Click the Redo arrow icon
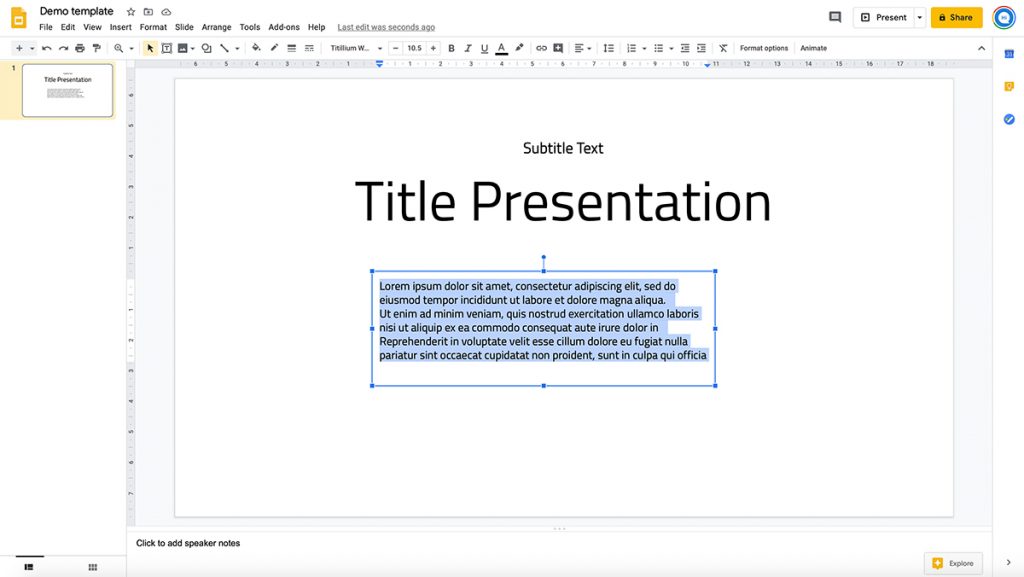Viewport: 1024px width, 577px height. tap(63, 48)
